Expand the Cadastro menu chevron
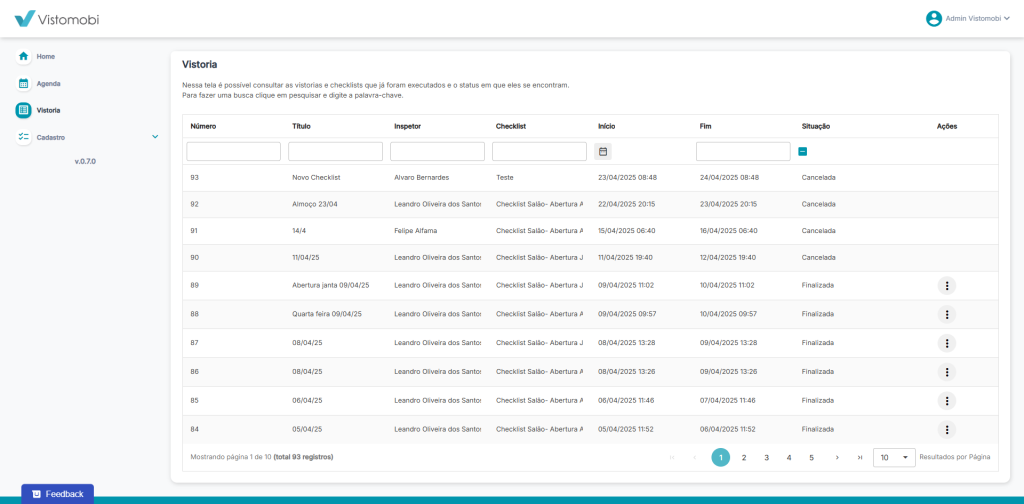The image size is (1024, 504). (x=155, y=137)
